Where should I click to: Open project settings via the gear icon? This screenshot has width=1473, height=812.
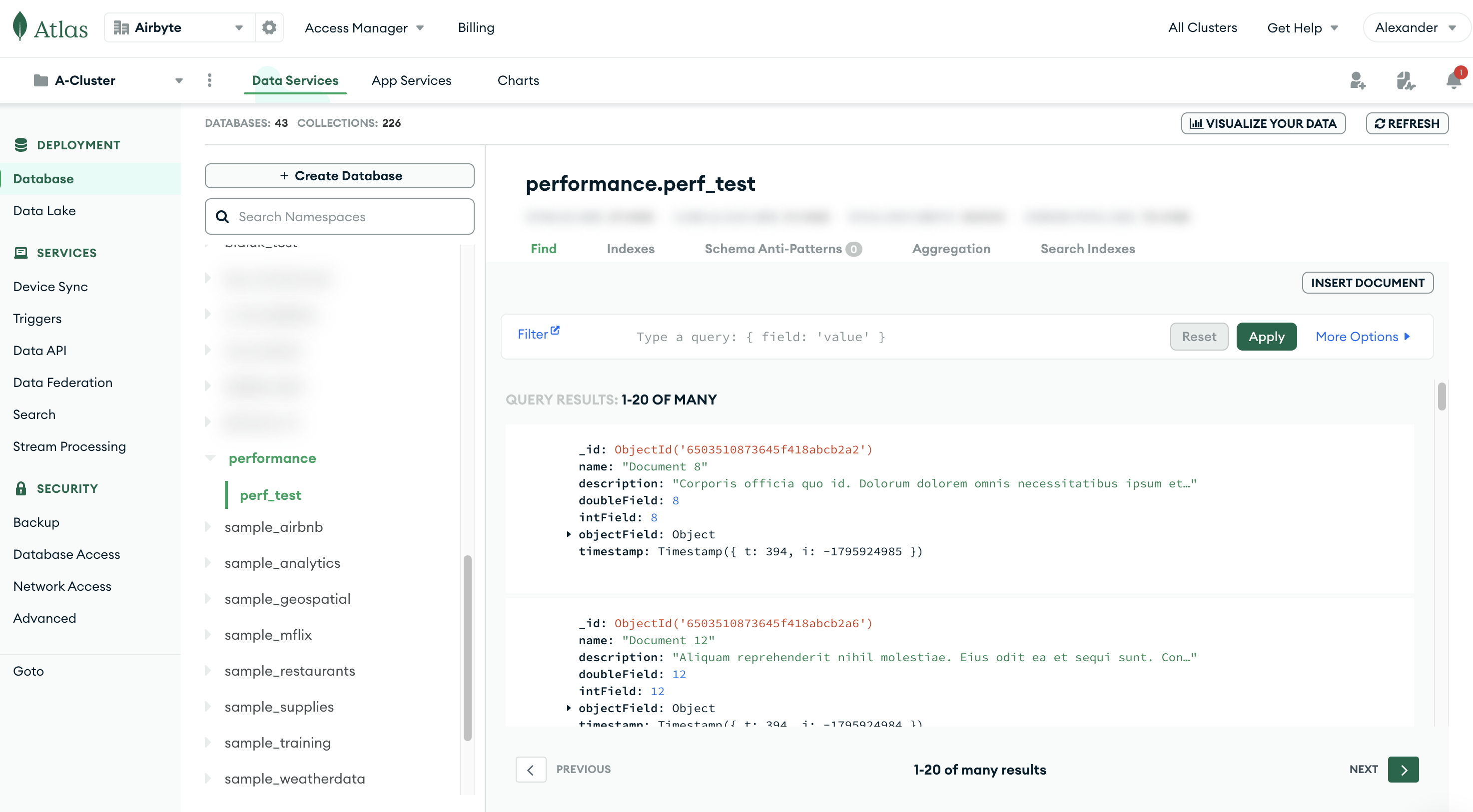coord(269,27)
